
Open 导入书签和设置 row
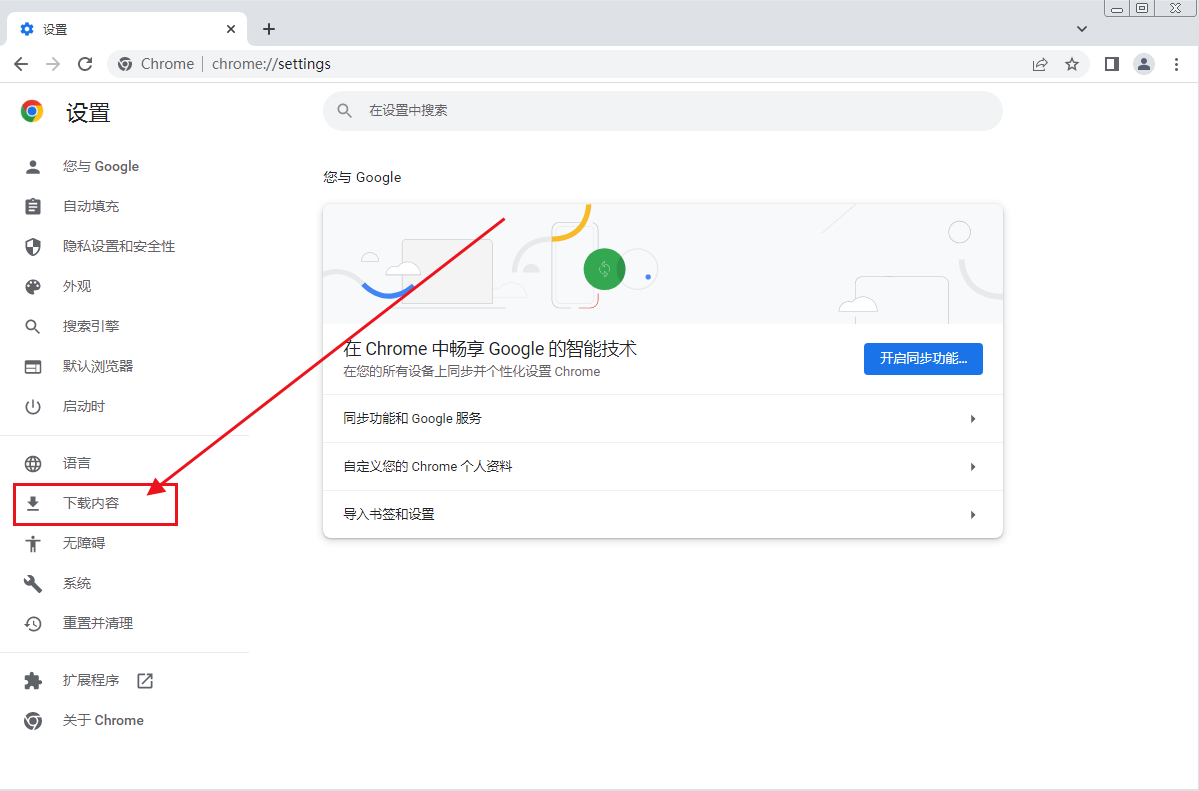(x=663, y=515)
